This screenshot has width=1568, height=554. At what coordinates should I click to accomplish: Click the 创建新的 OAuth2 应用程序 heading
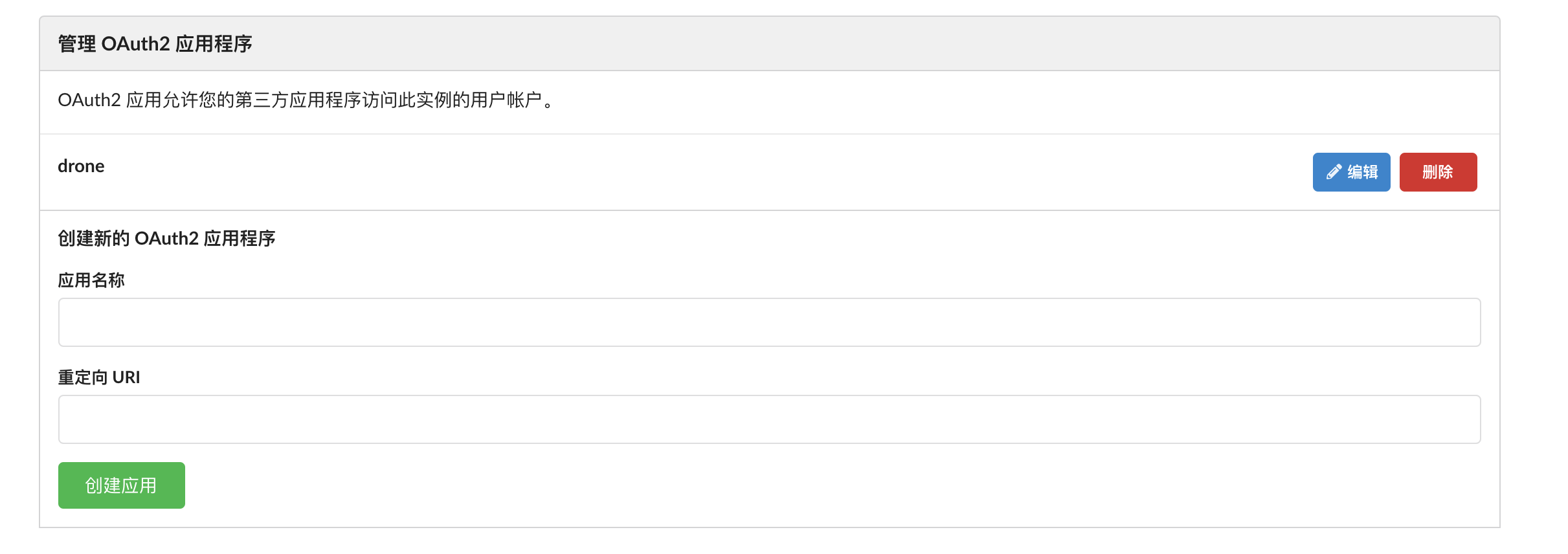pyautogui.click(x=166, y=239)
